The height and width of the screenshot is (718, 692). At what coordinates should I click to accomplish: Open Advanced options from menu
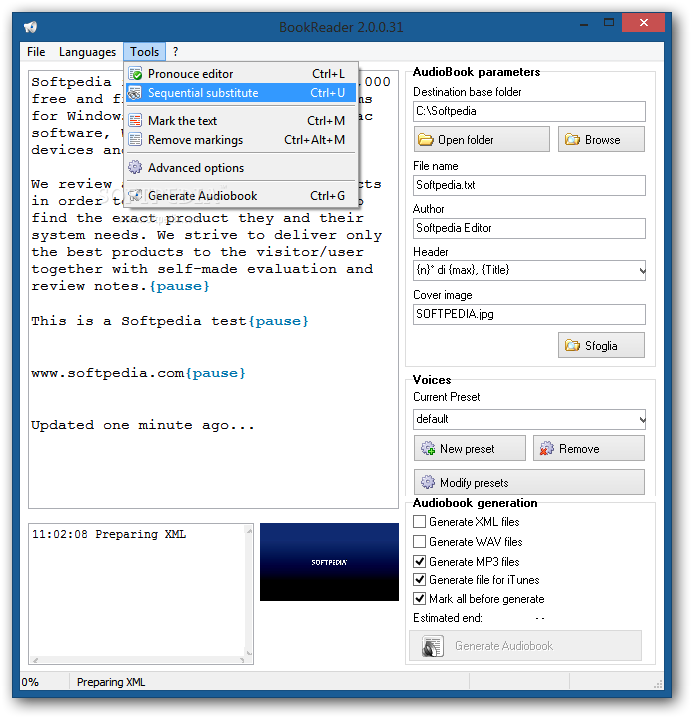tap(241, 168)
